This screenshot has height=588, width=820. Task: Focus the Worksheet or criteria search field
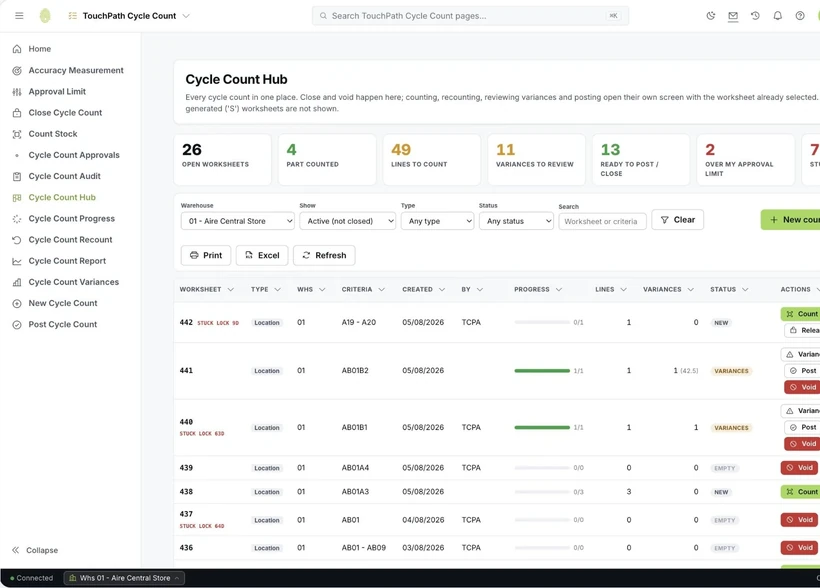[x=602, y=221]
